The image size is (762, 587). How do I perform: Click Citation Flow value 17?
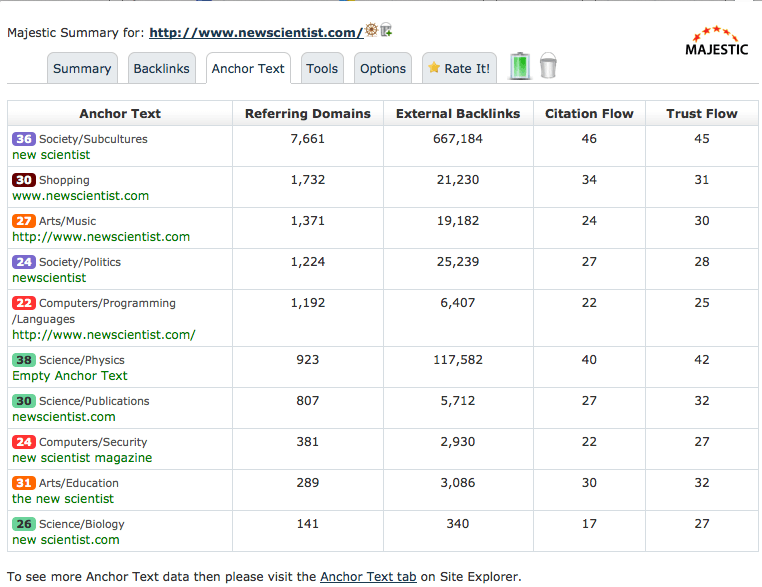tap(589, 524)
